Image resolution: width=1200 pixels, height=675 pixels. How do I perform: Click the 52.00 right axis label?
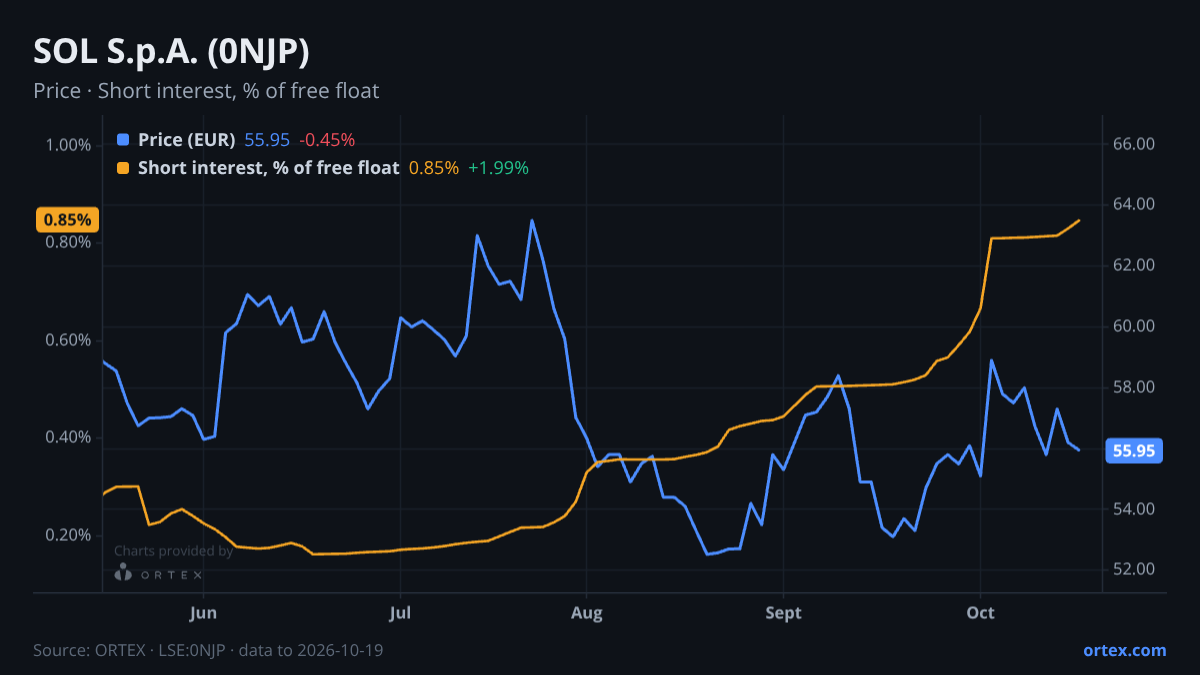1134,570
